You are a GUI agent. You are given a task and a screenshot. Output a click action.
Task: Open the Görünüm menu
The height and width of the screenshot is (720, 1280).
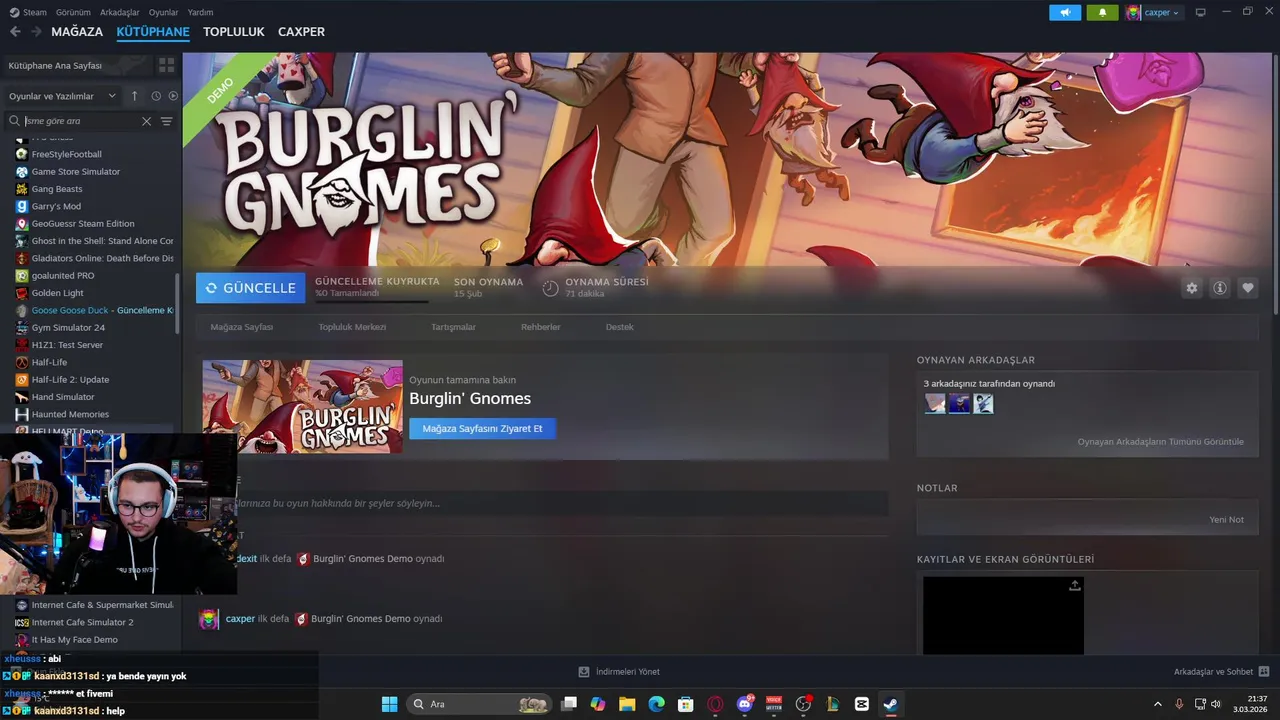(x=73, y=12)
